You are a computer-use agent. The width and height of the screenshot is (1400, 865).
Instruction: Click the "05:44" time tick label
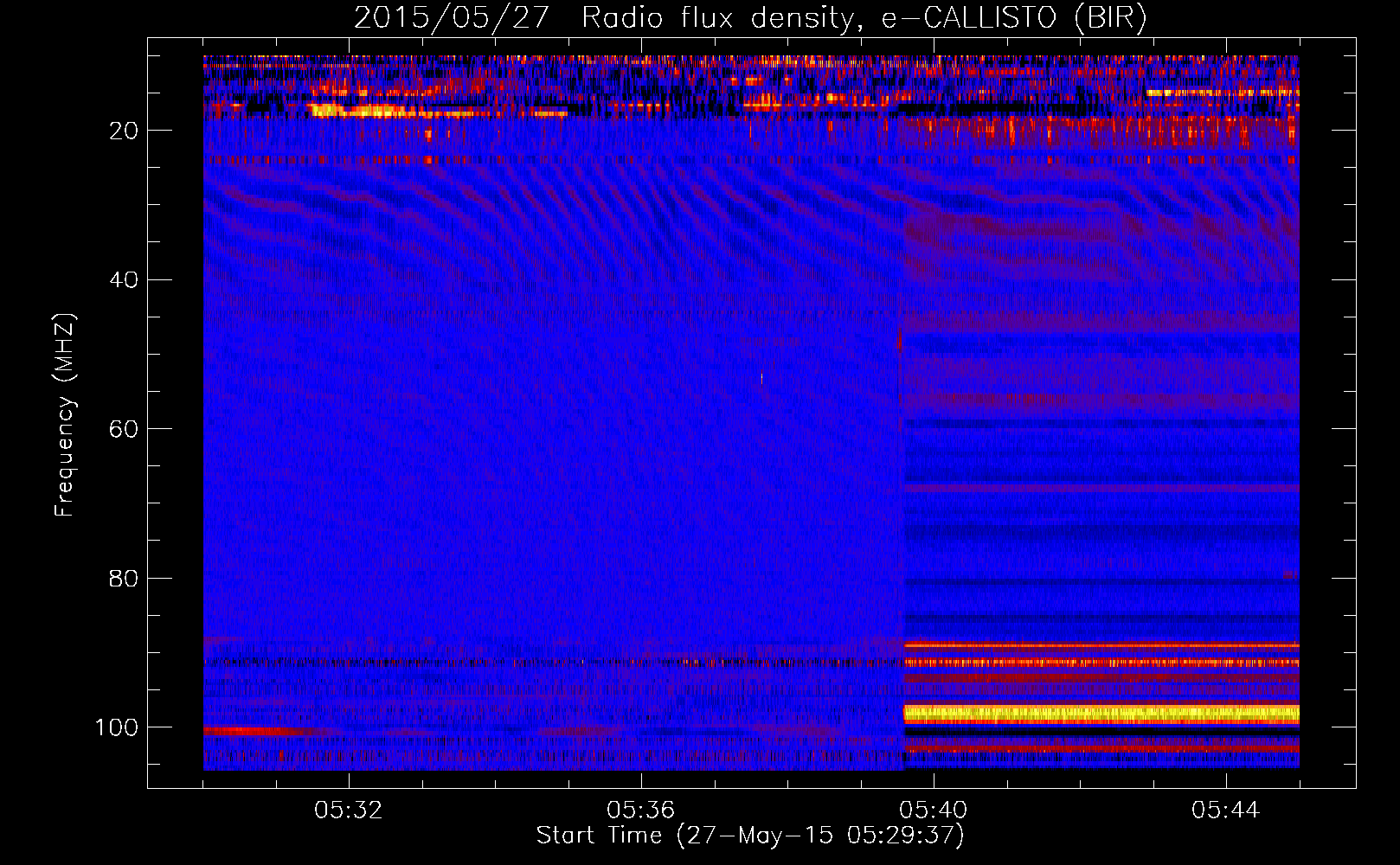coord(1226,811)
